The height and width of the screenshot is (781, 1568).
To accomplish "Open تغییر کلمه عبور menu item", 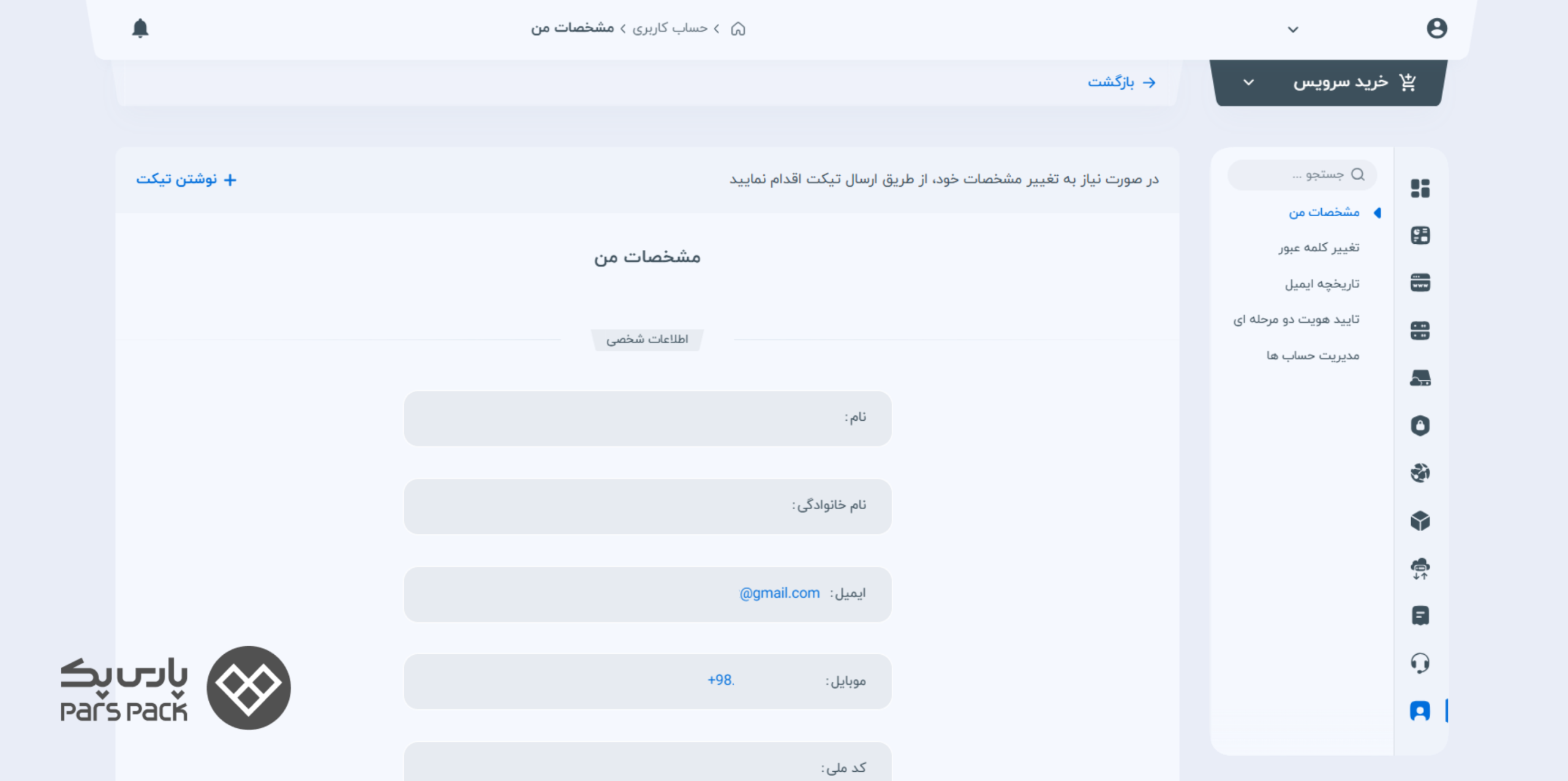I will tap(1319, 247).
